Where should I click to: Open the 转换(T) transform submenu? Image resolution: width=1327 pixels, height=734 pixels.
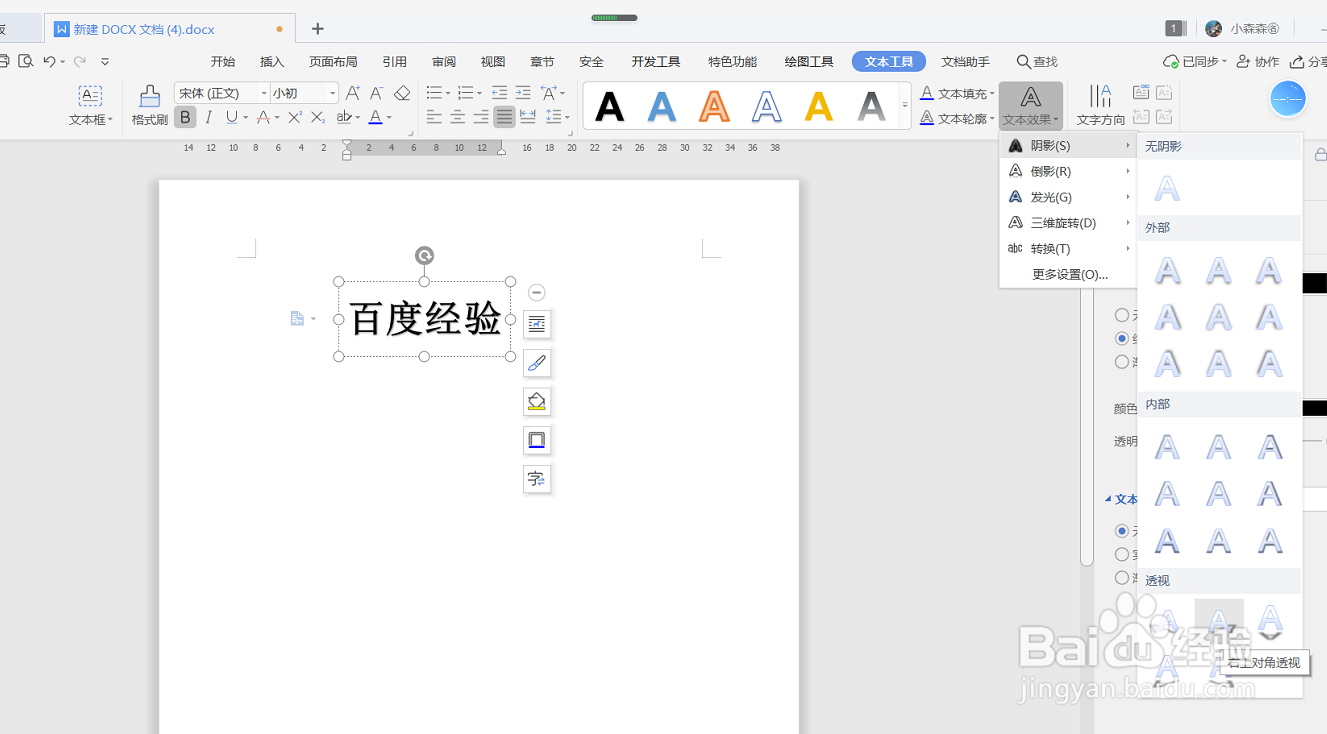[1068, 249]
